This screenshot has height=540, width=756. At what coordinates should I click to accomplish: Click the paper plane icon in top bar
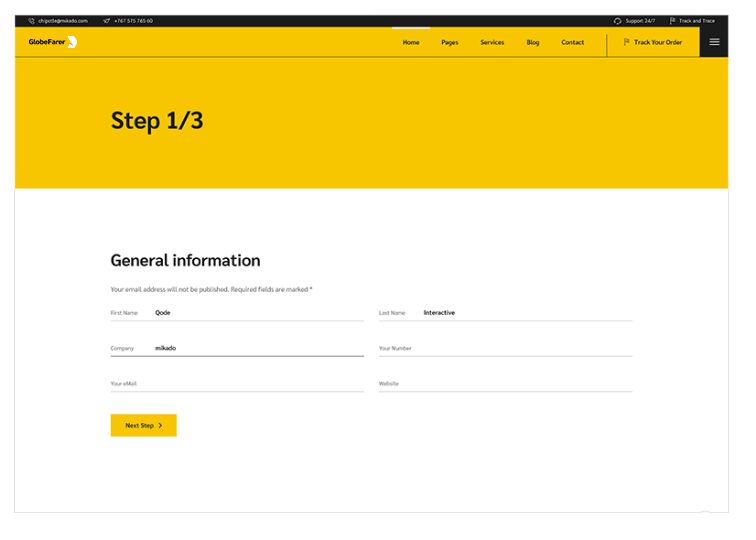(107, 20)
